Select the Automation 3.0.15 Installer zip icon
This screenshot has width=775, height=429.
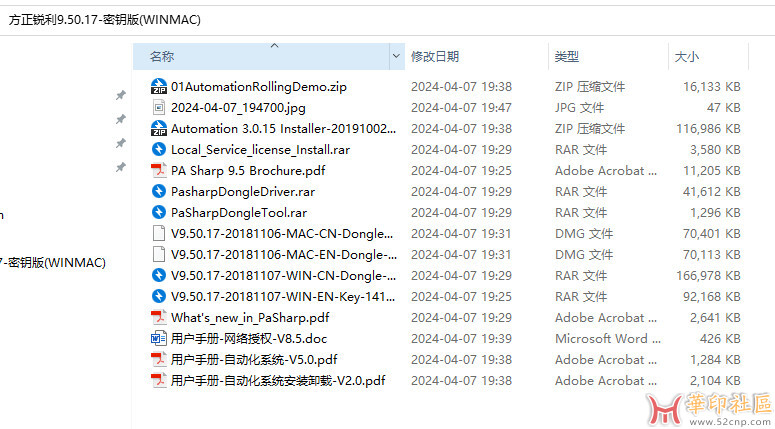pyautogui.click(x=159, y=129)
